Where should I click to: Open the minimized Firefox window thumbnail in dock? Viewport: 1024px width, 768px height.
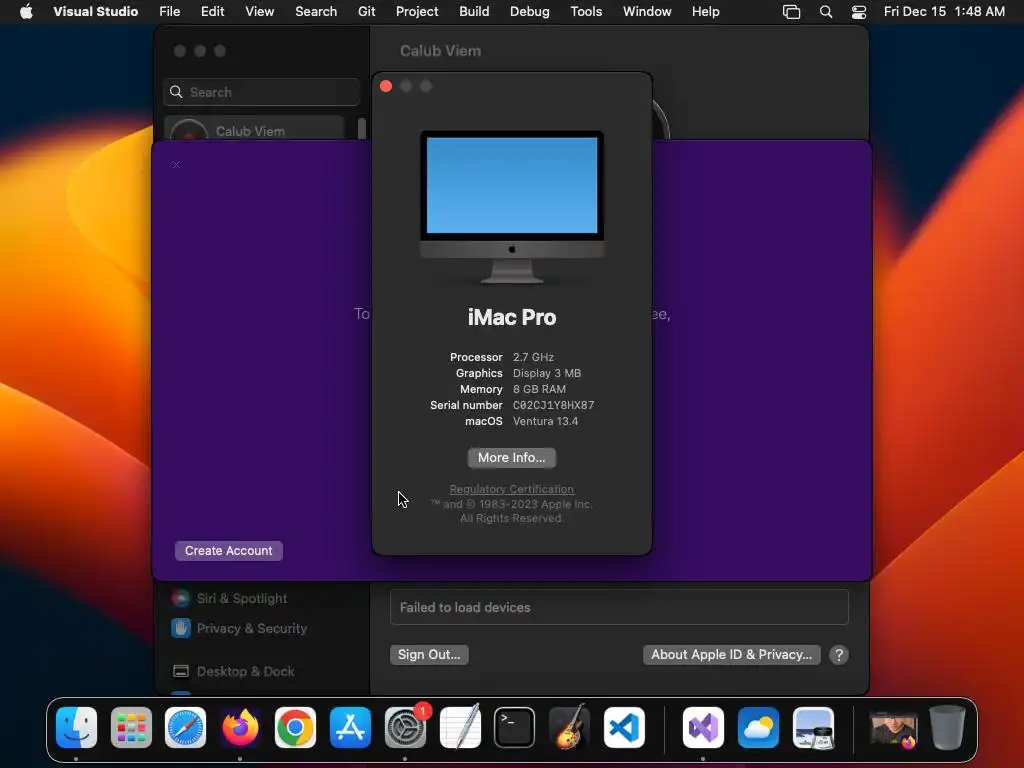pos(893,729)
